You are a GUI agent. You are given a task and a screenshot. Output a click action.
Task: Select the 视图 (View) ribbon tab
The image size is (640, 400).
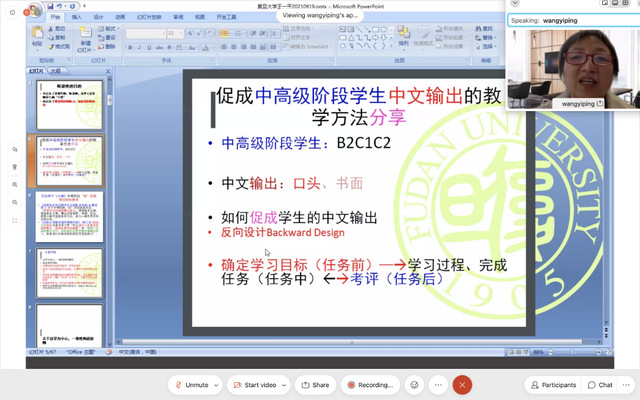click(x=200, y=17)
